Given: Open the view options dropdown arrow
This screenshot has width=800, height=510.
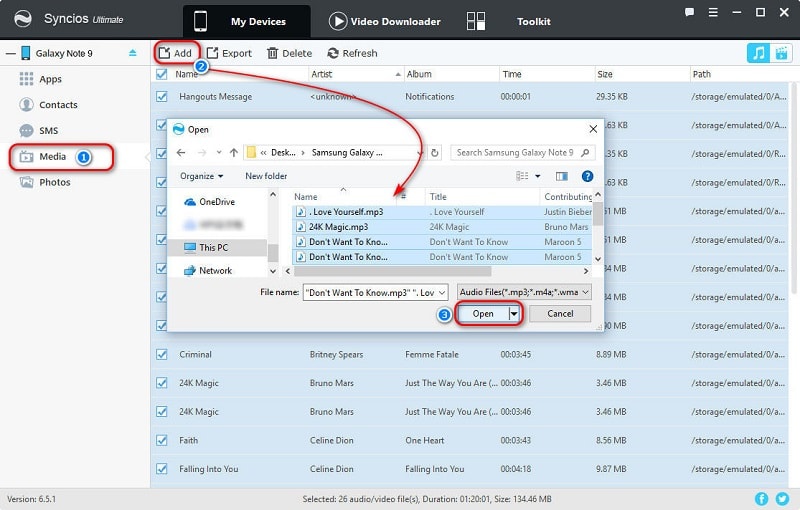Looking at the screenshot, I should pyautogui.click(x=537, y=176).
